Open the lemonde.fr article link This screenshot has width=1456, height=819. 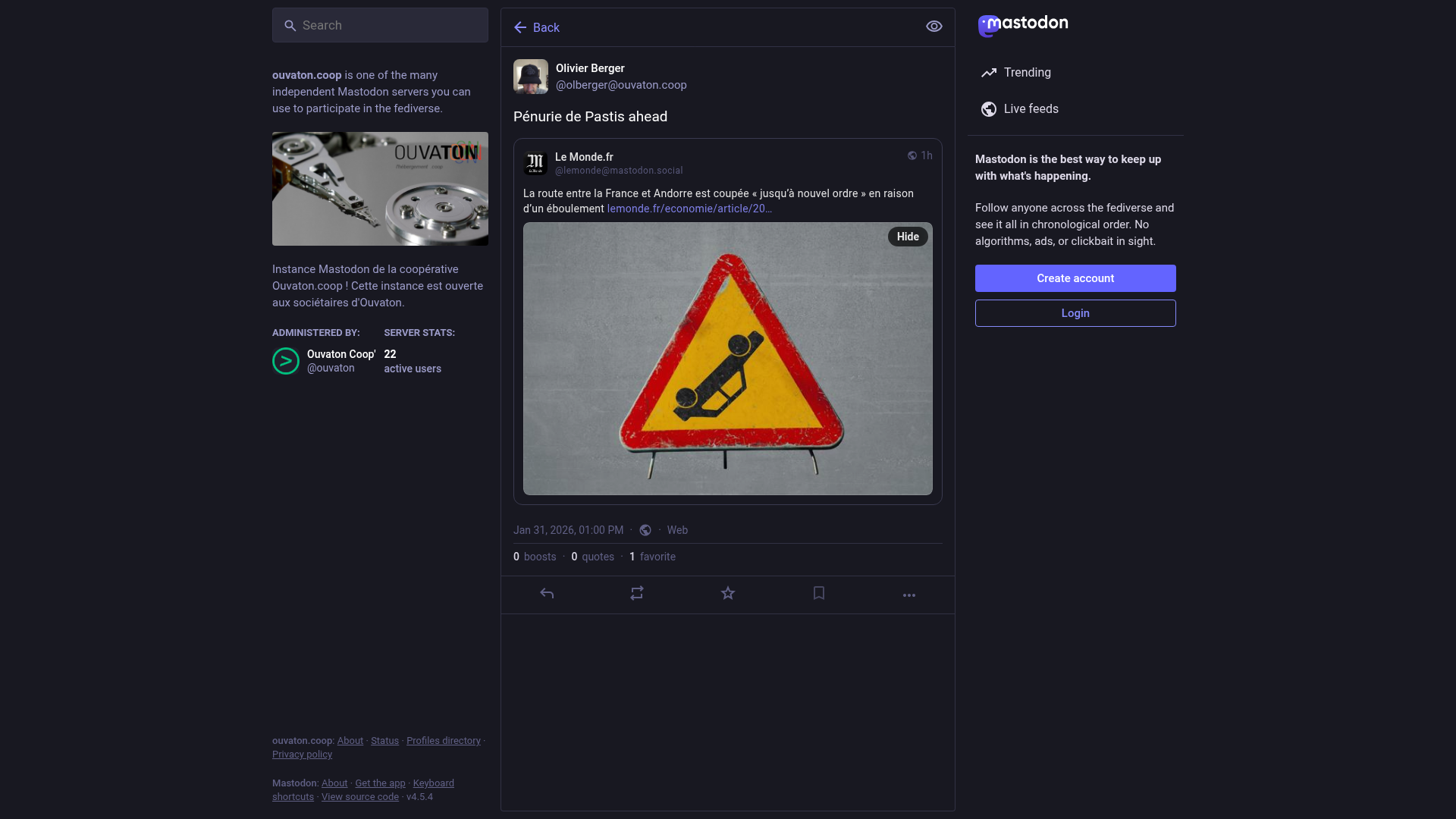(x=689, y=209)
